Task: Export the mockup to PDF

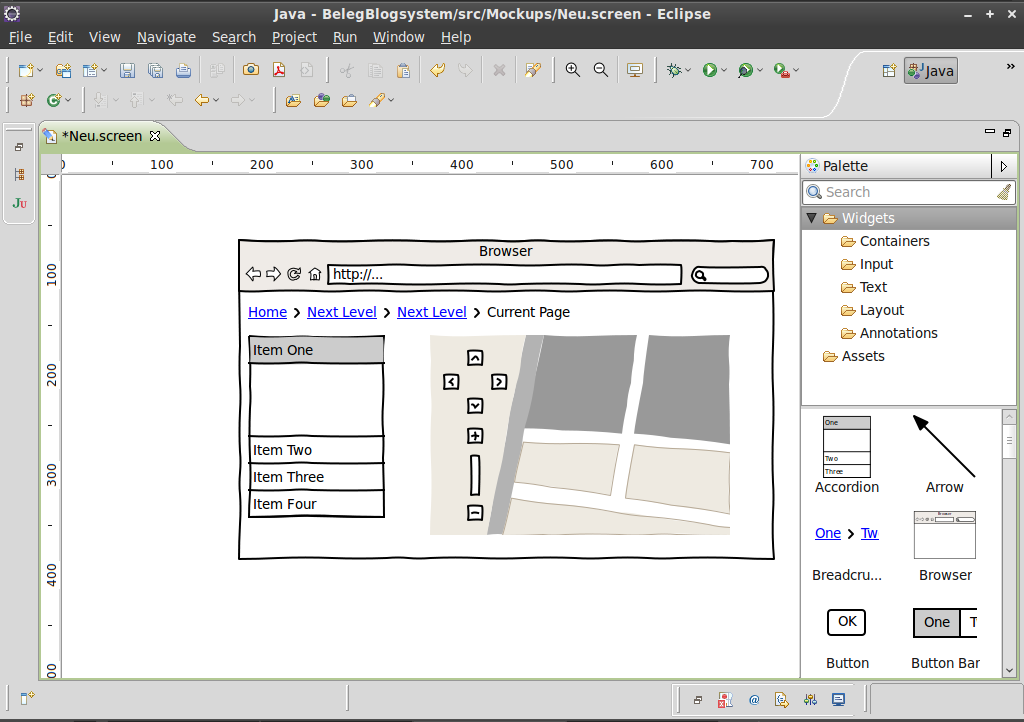Action: tap(279, 70)
